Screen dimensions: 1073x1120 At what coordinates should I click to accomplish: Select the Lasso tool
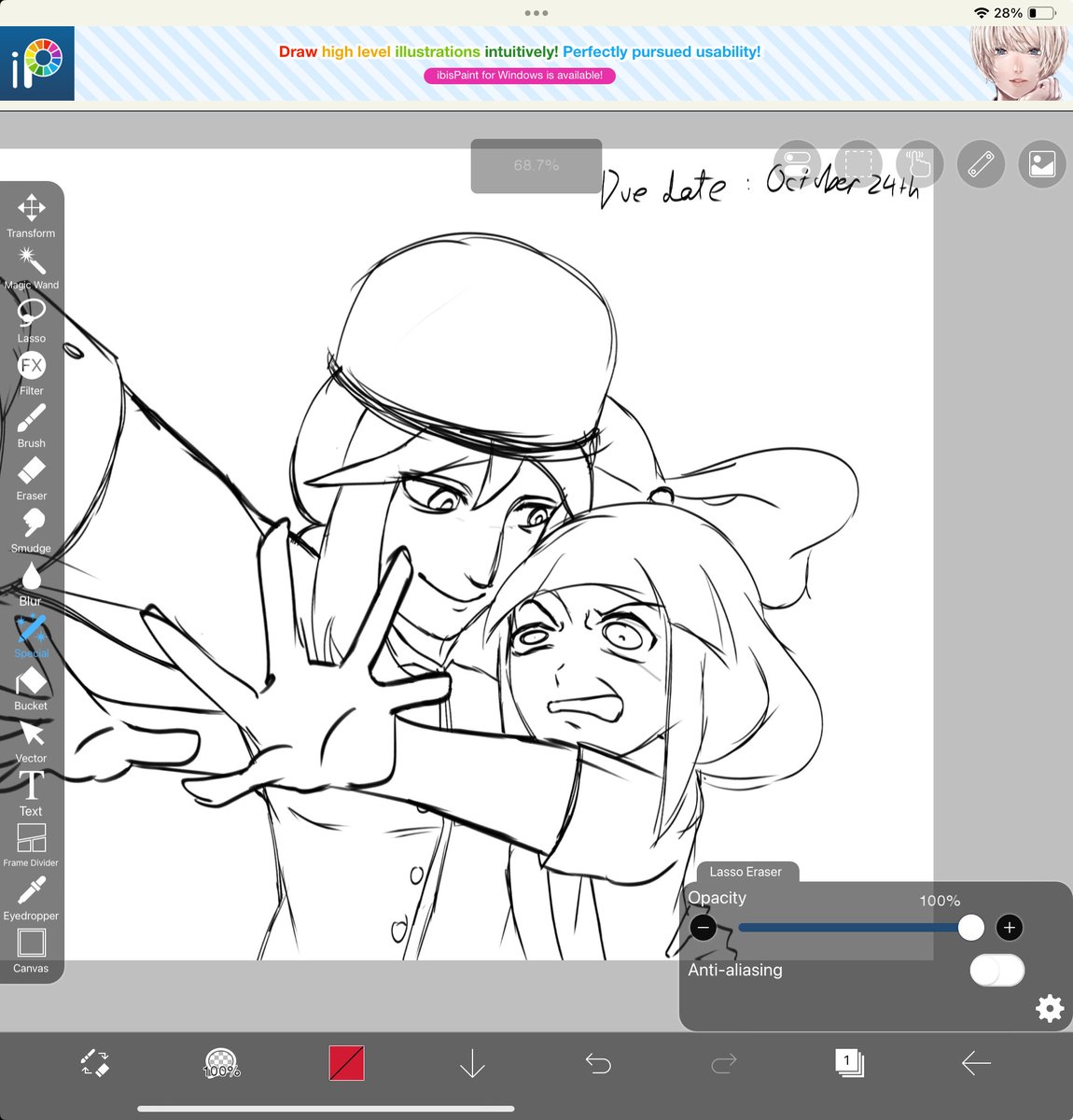coord(31,321)
